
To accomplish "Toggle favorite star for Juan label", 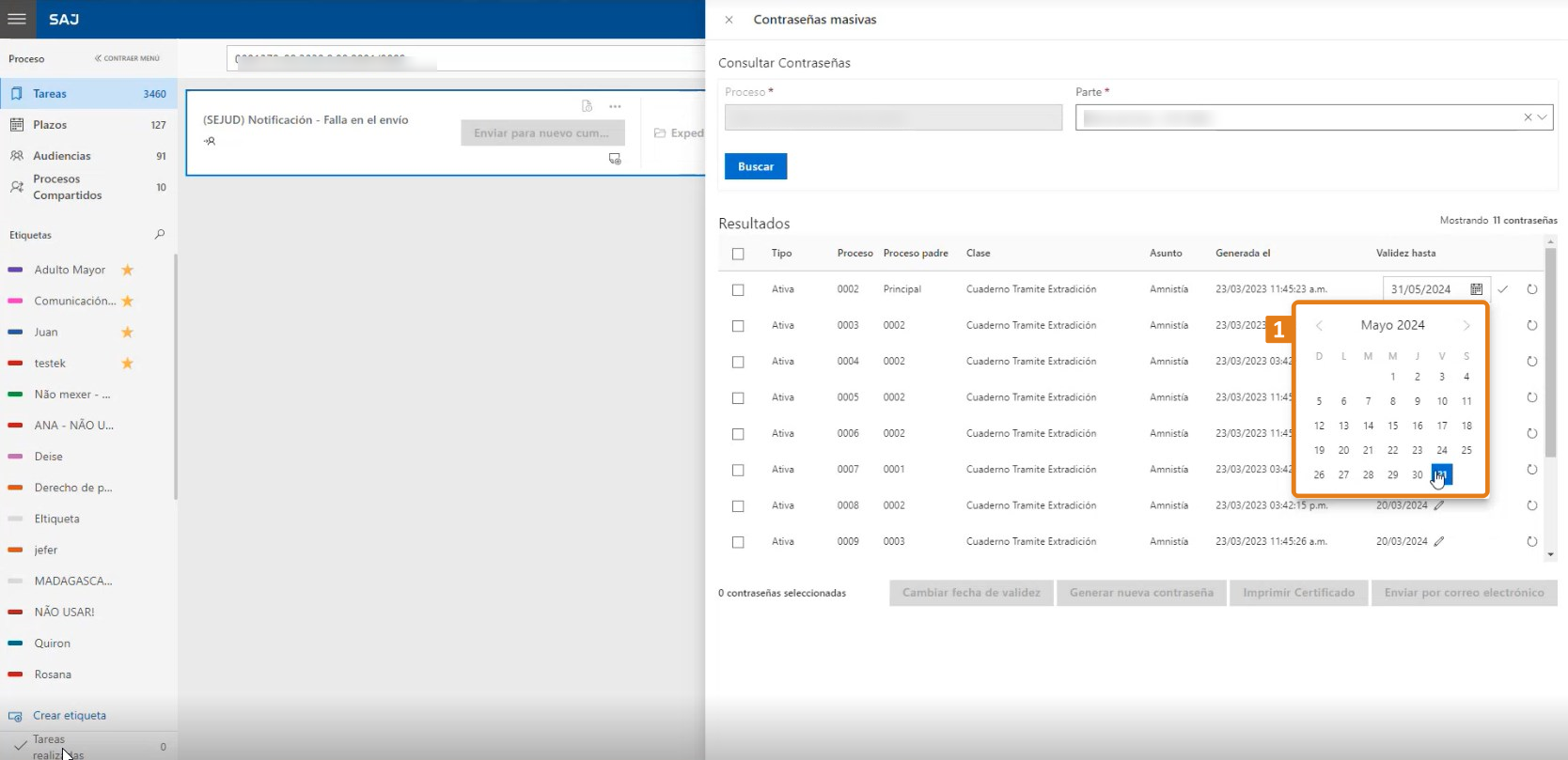I will point(128,332).
